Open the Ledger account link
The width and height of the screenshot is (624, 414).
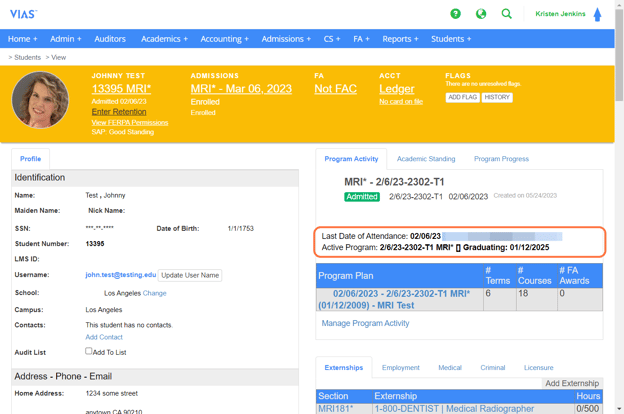click(x=397, y=89)
